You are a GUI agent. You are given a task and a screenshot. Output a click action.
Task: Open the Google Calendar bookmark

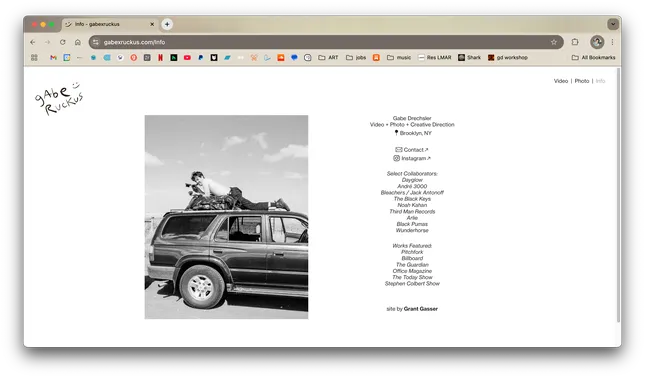[67, 58]
